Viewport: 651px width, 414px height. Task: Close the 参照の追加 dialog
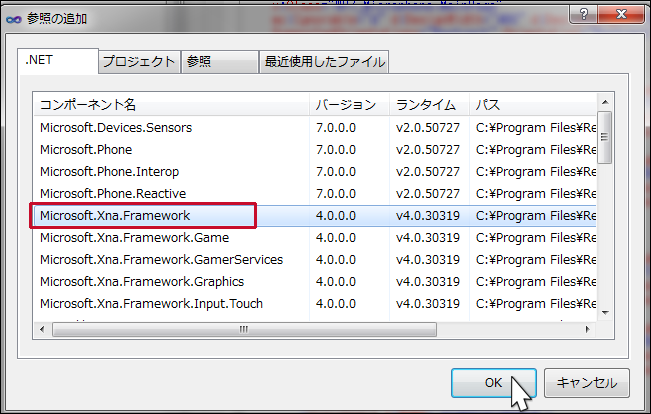pyautogui.click(x=622, y=15)
